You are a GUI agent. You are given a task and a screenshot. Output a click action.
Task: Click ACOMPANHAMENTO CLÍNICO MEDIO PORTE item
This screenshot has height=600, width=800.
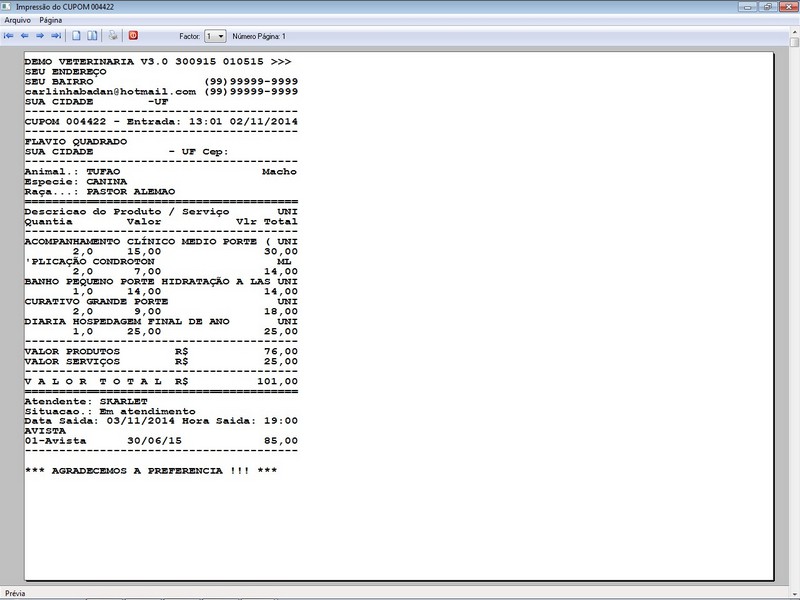pos(161,241)
